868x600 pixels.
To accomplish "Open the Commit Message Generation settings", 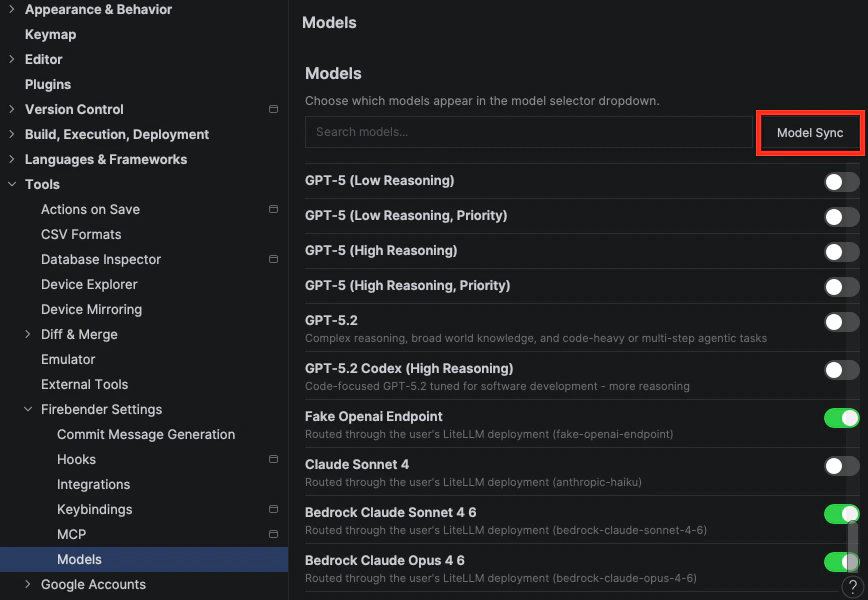I will (x=146, y=434).
